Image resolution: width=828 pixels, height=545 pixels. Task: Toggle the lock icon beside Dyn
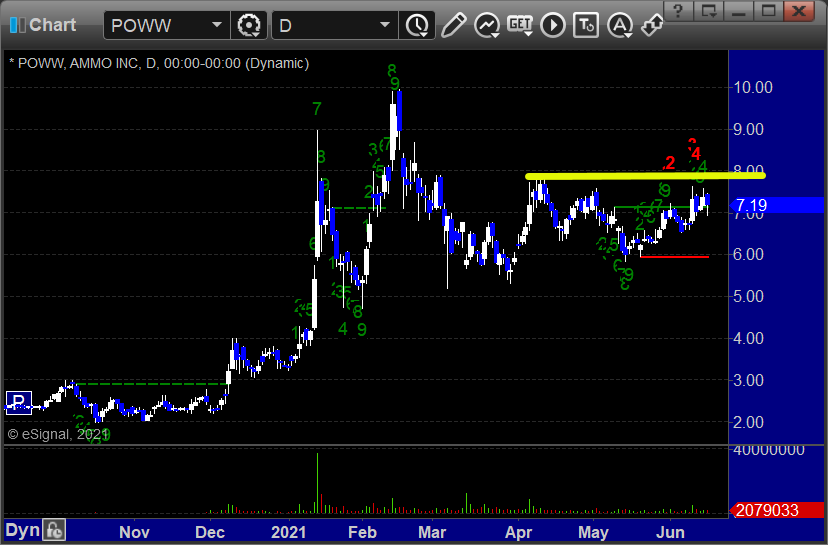click(x=54, y=530)
